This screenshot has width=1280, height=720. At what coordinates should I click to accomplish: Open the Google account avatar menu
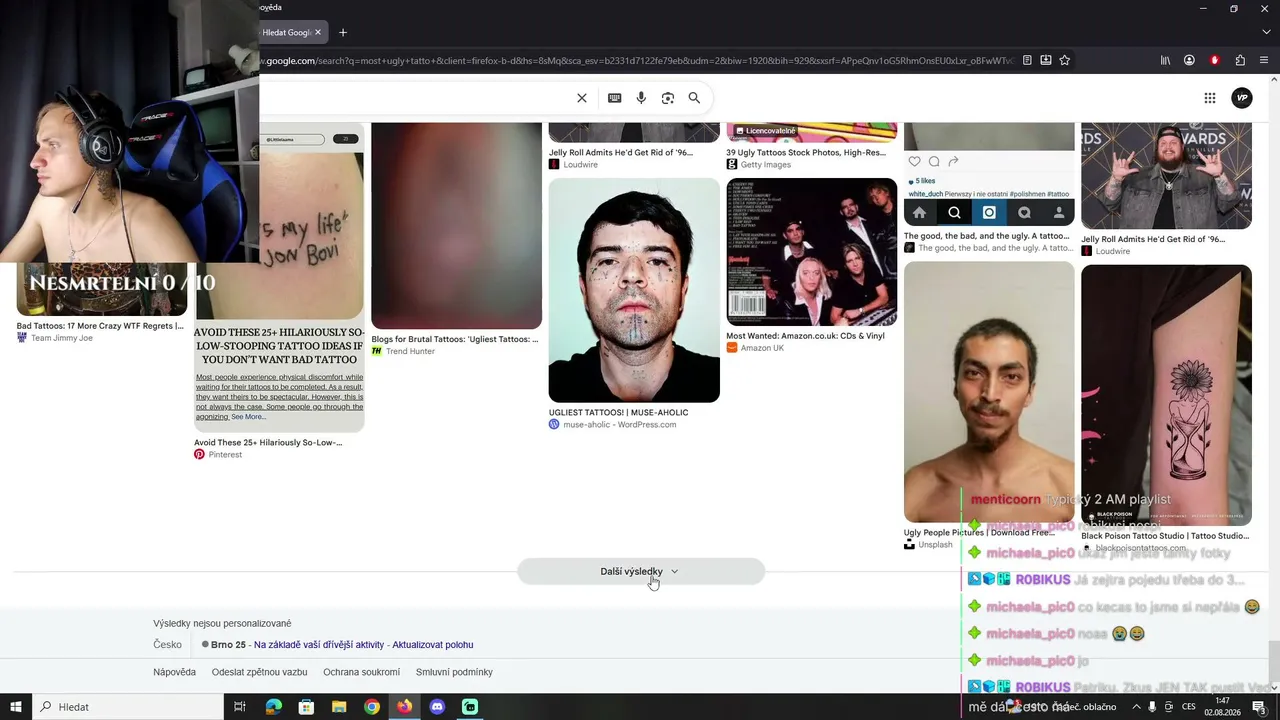(x=1242, y=98)
